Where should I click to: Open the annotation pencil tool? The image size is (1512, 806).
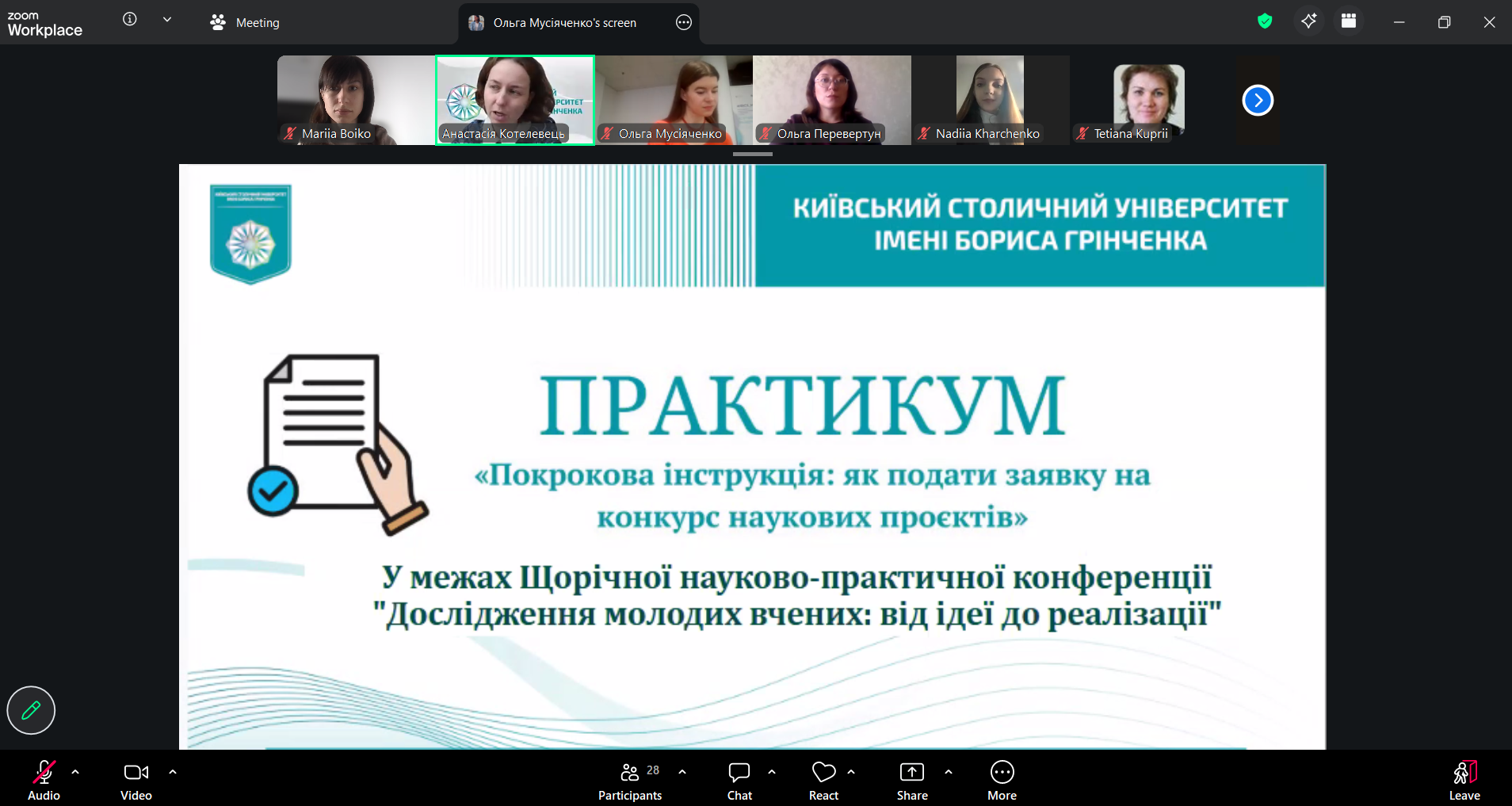point(30,710)
